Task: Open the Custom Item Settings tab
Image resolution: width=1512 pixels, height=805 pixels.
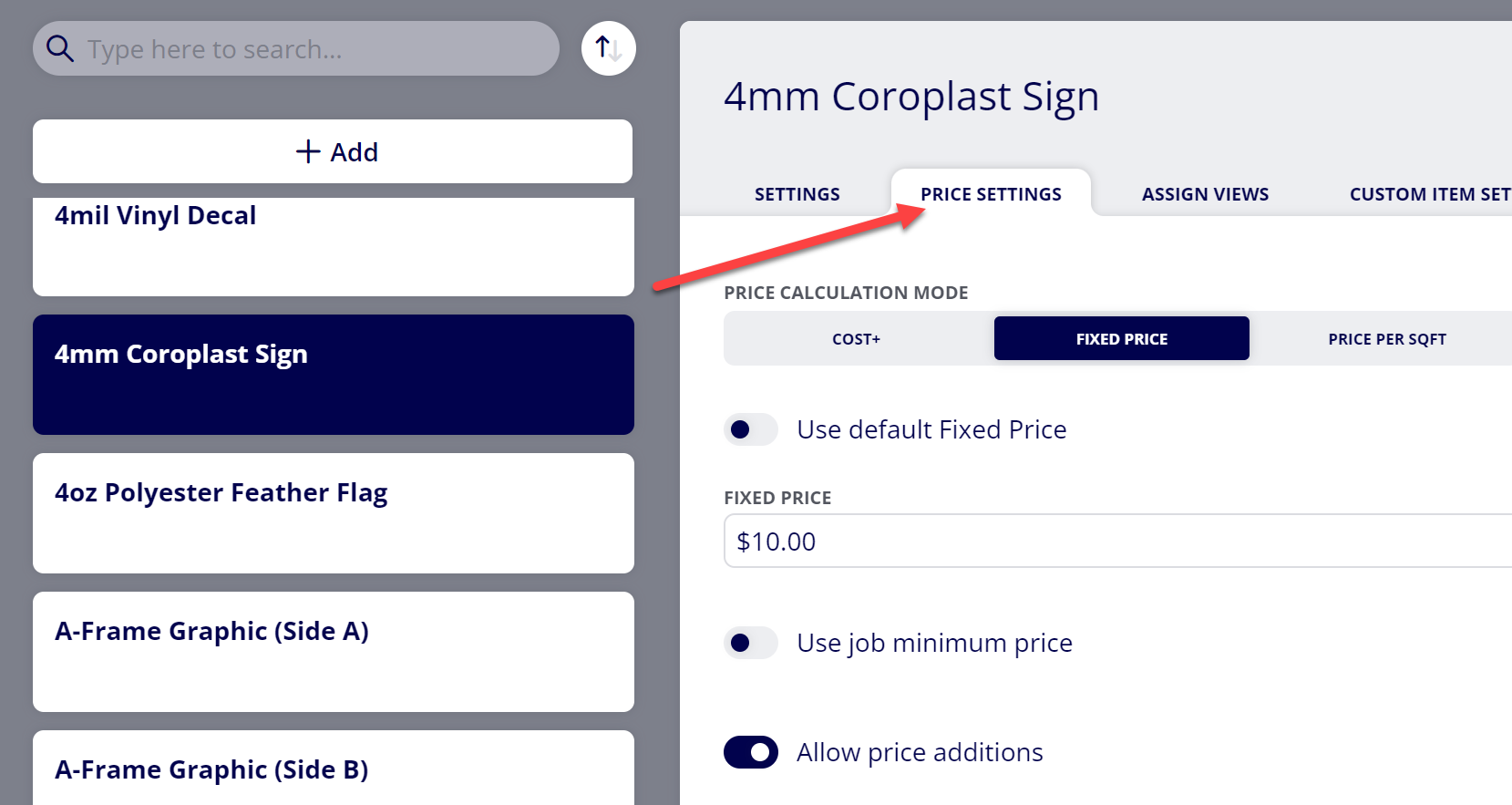Action: coord(1429,194)
